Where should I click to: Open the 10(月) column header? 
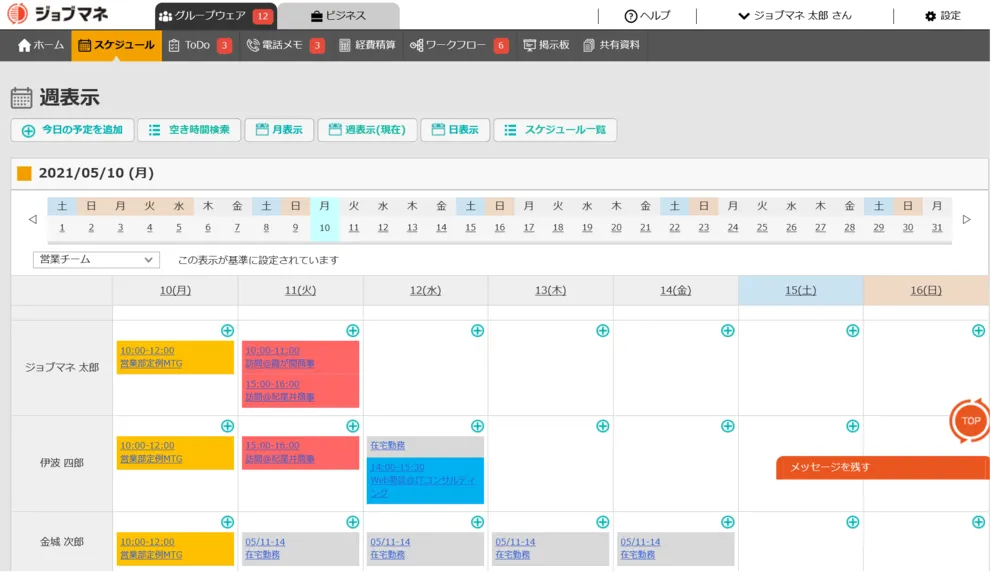click(x=175, y=291)
